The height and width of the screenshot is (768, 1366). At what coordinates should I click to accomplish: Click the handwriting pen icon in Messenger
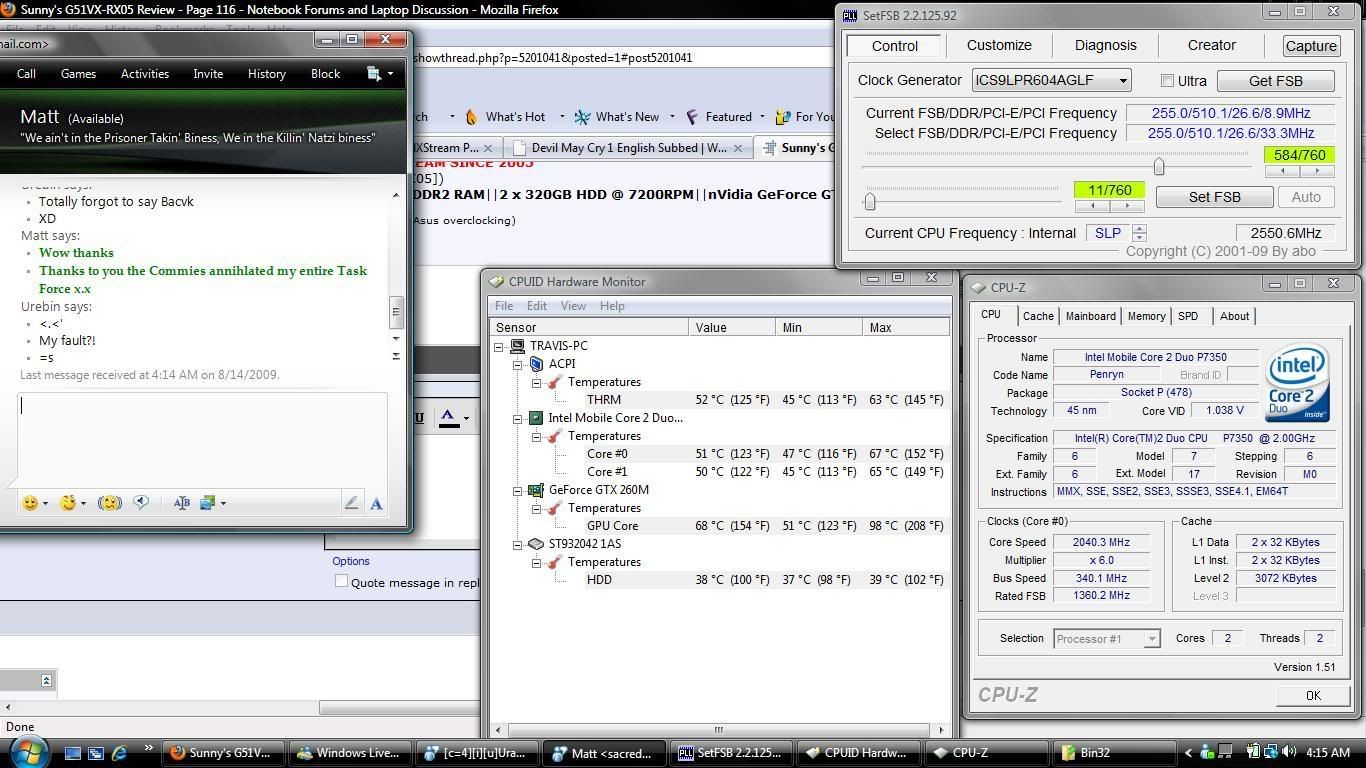click(x=351, y=503)
